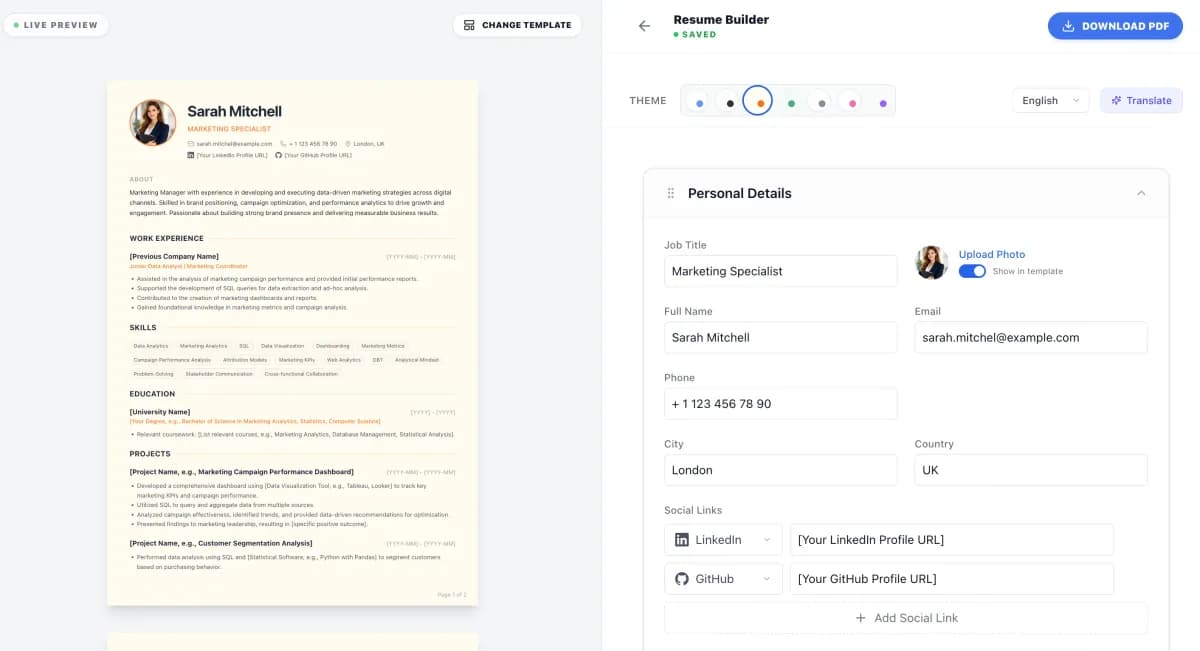This screenshot has width=1200, height=651.
Task: Click the back arrow next to Resume Builder
Action: [x=645, y=25]
